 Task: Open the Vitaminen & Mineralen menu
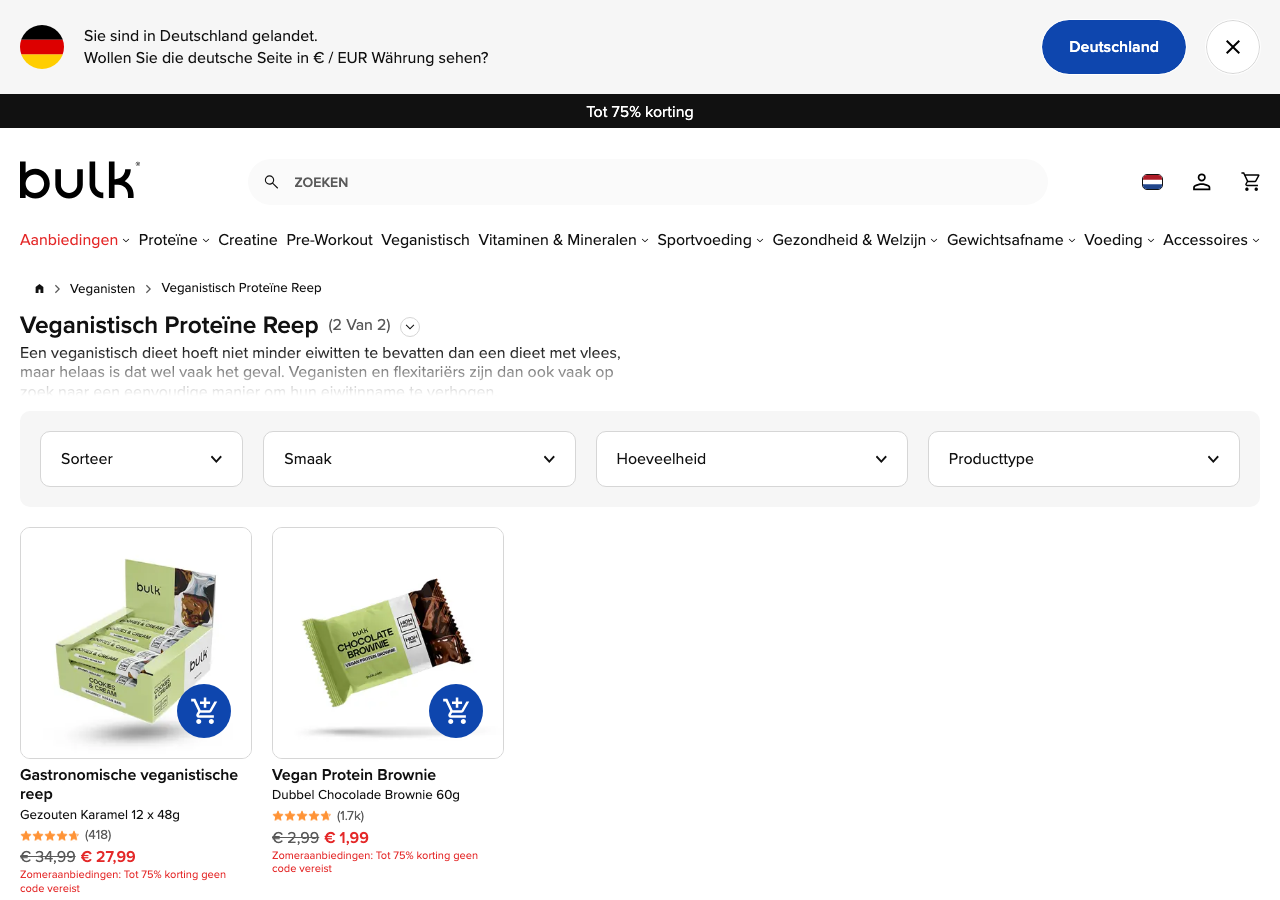[x=563, y=240]
